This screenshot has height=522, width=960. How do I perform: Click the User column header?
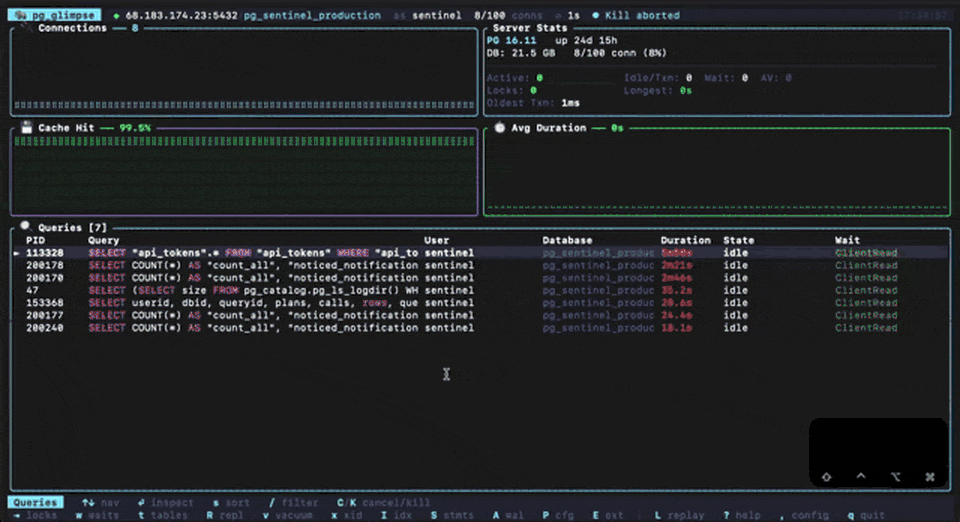coord(437,240)
